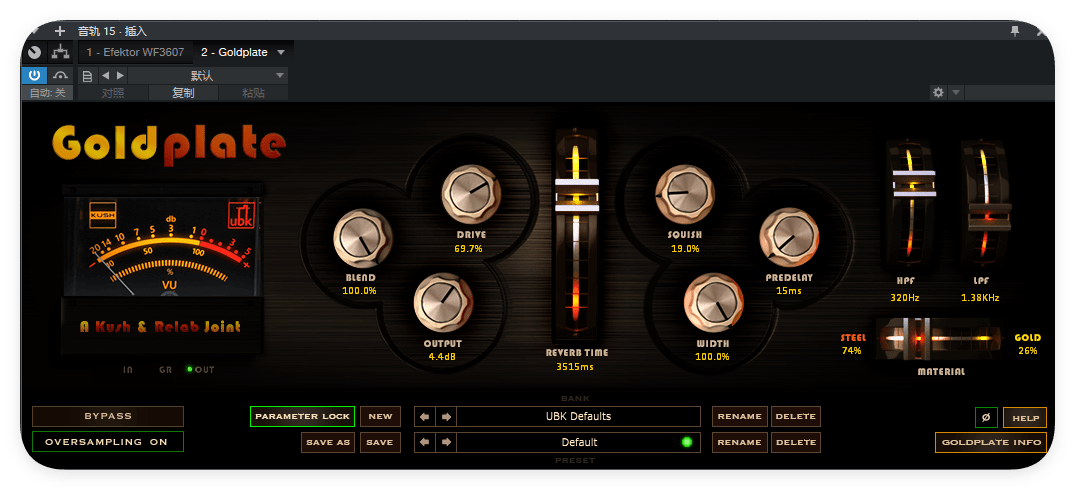Click the 15ms predelay value
The image size is (1075, 490).
788,291
